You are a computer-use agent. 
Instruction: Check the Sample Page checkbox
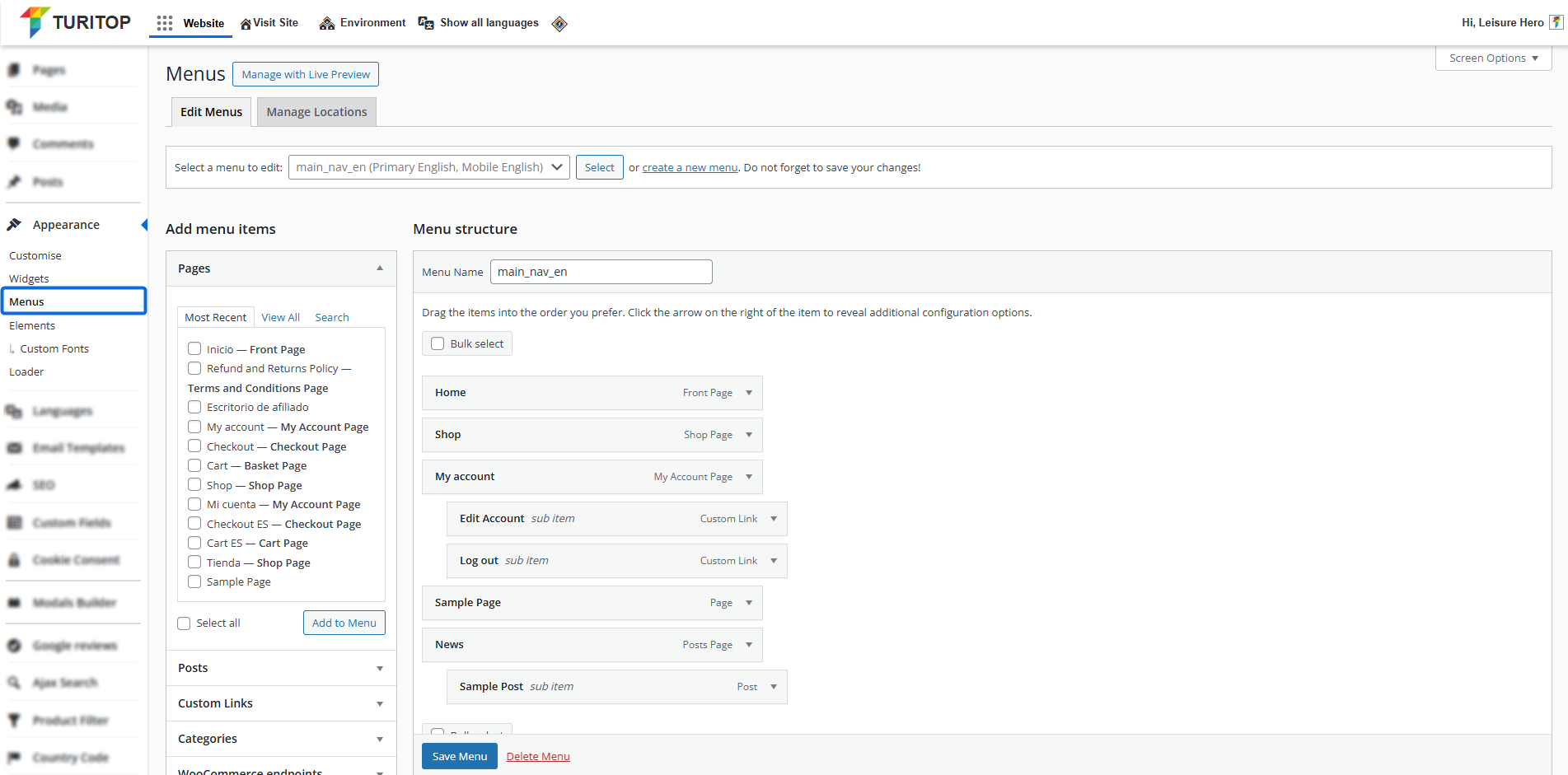tap(194, 581)
